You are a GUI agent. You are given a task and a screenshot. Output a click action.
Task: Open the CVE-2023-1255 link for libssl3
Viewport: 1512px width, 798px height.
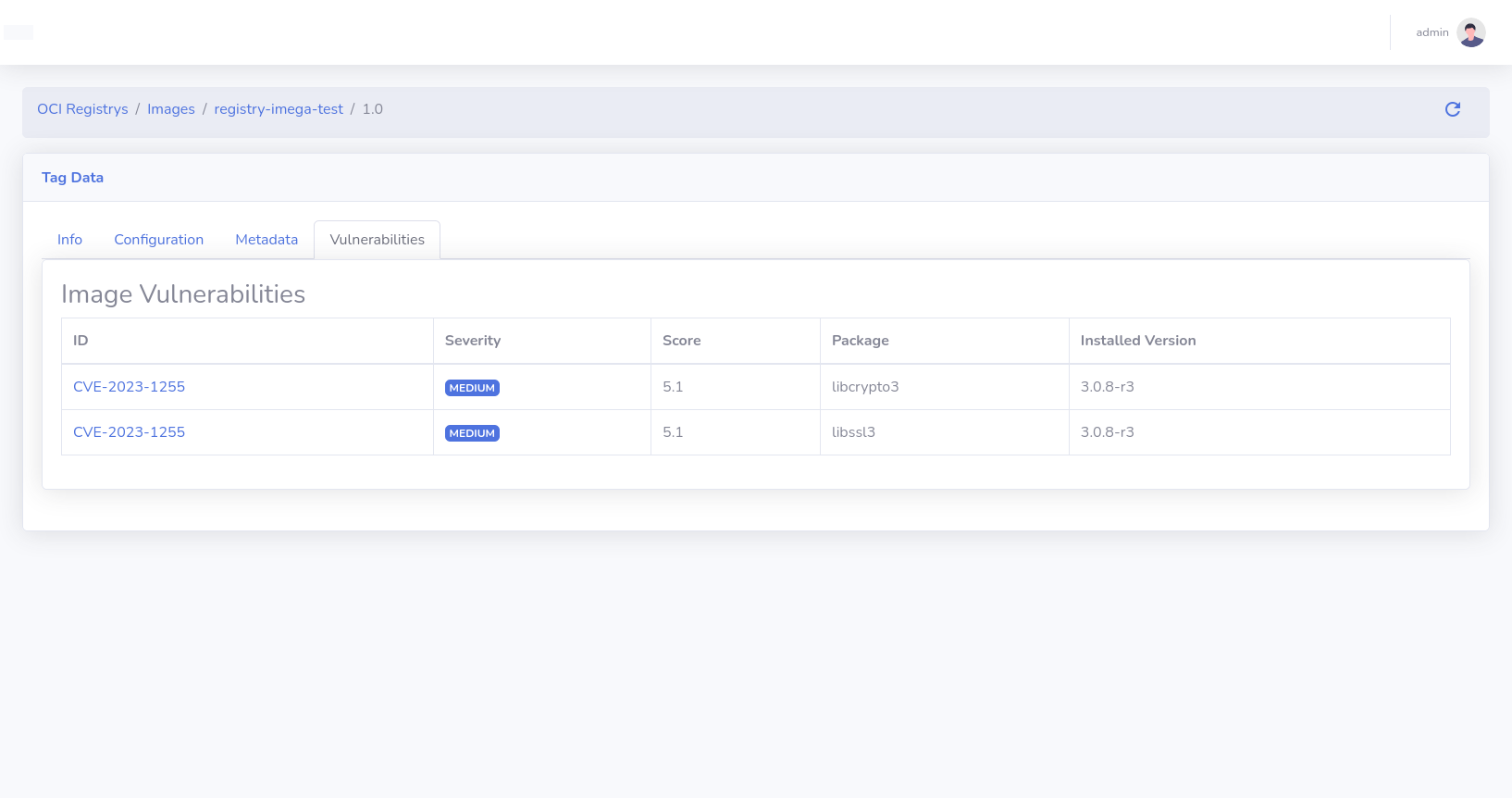(x=129, y=432)
